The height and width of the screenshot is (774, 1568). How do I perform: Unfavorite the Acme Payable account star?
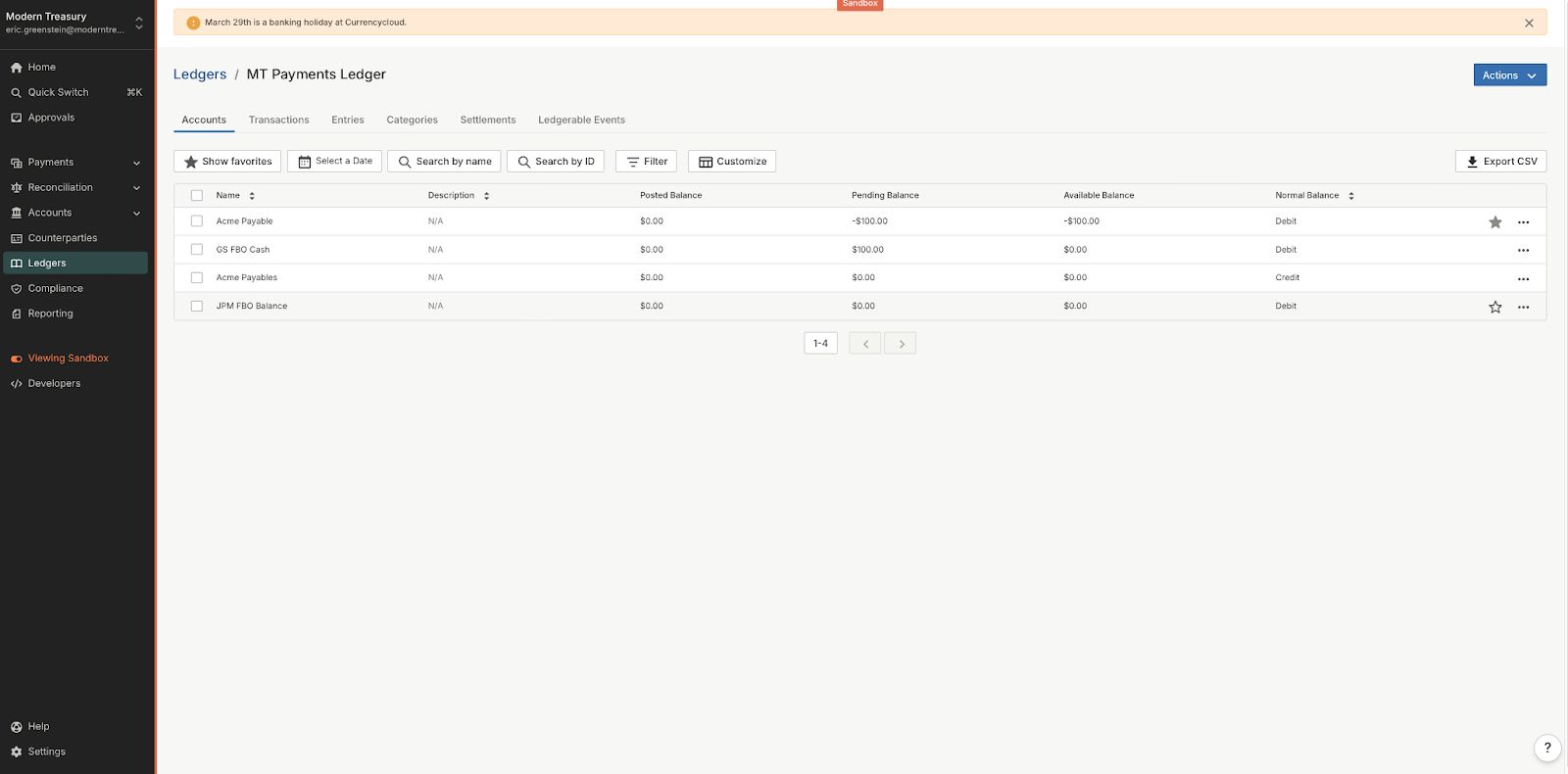pyautogui.click(x=1494, y=222)
